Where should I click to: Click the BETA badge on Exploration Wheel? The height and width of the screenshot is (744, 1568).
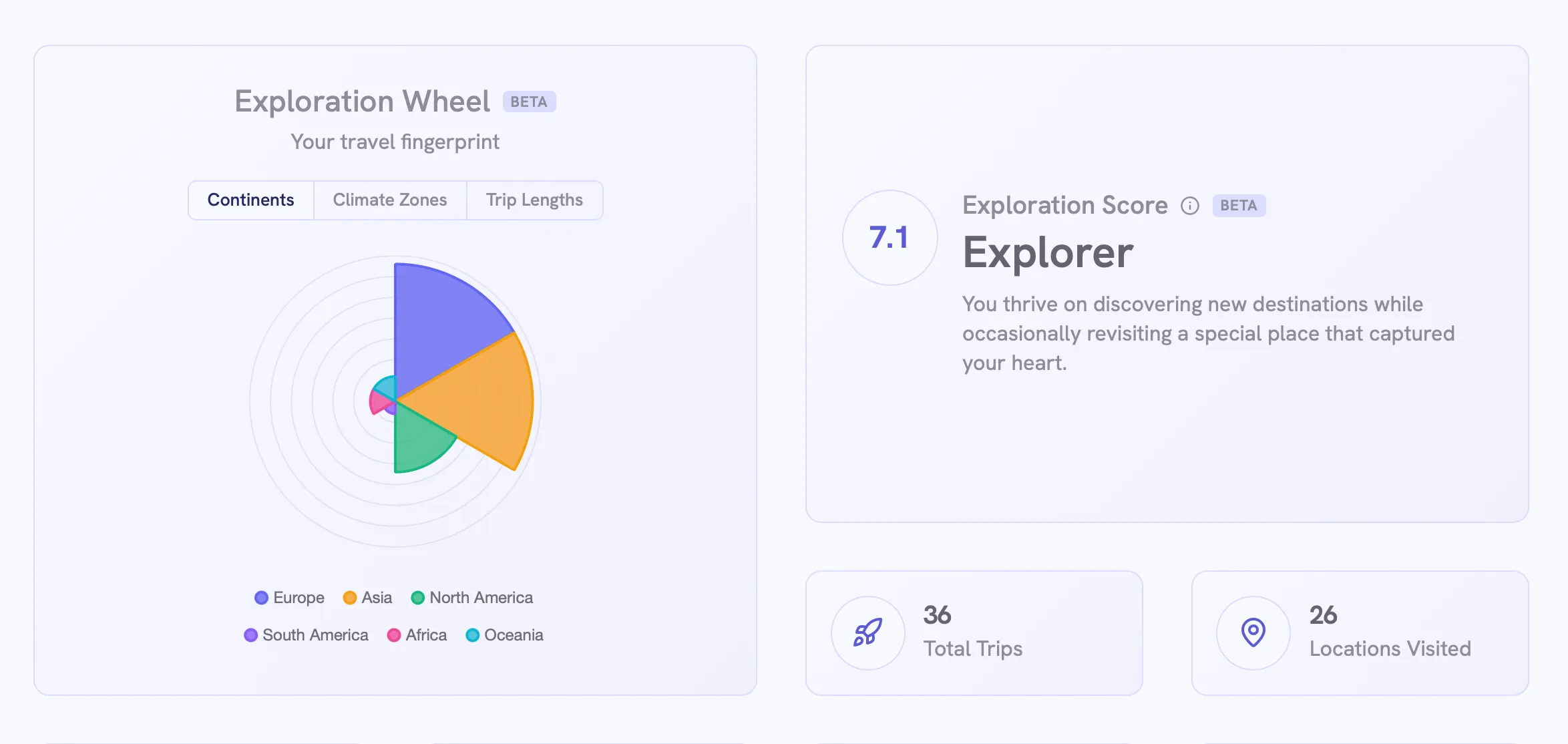(x=529, y=102)
